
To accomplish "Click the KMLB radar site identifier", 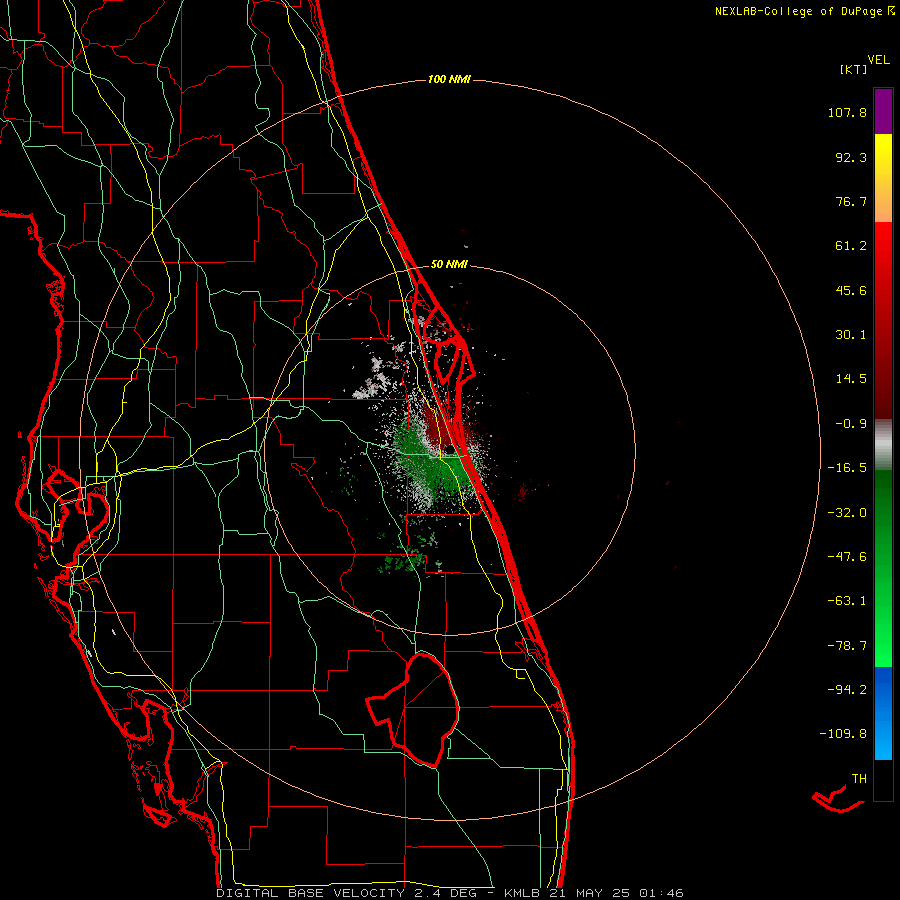I will pyautogui.click(x=522, y=893).
